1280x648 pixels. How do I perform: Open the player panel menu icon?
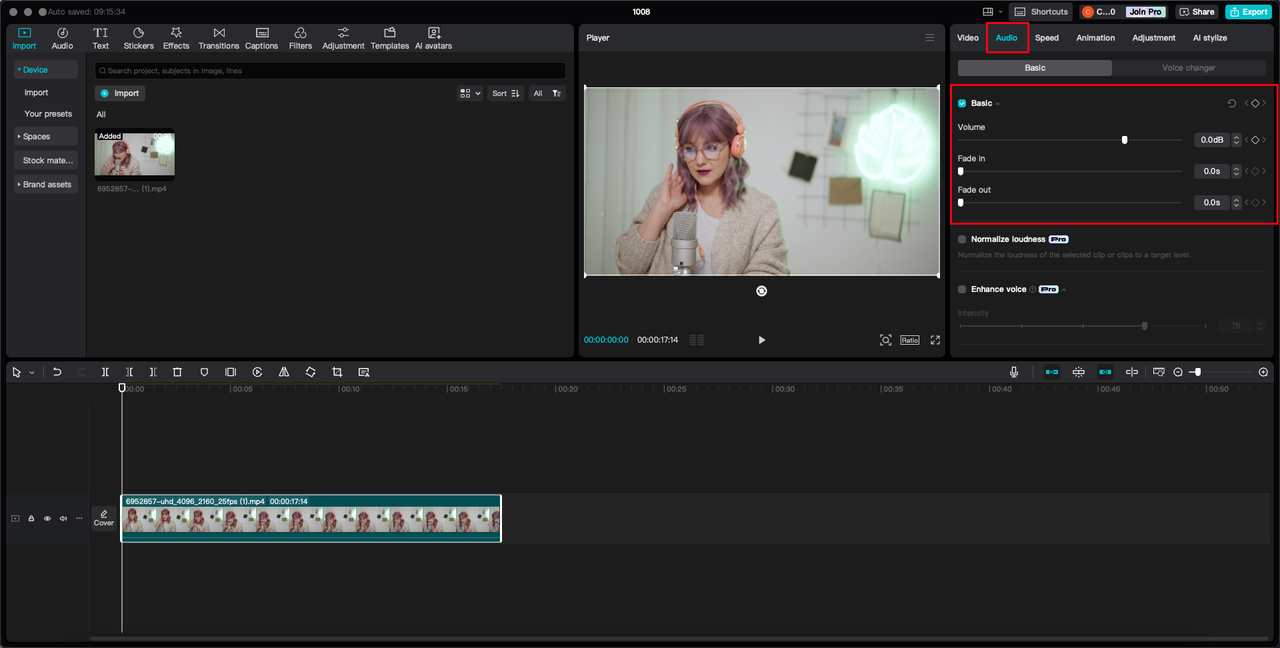pos(930,38)
